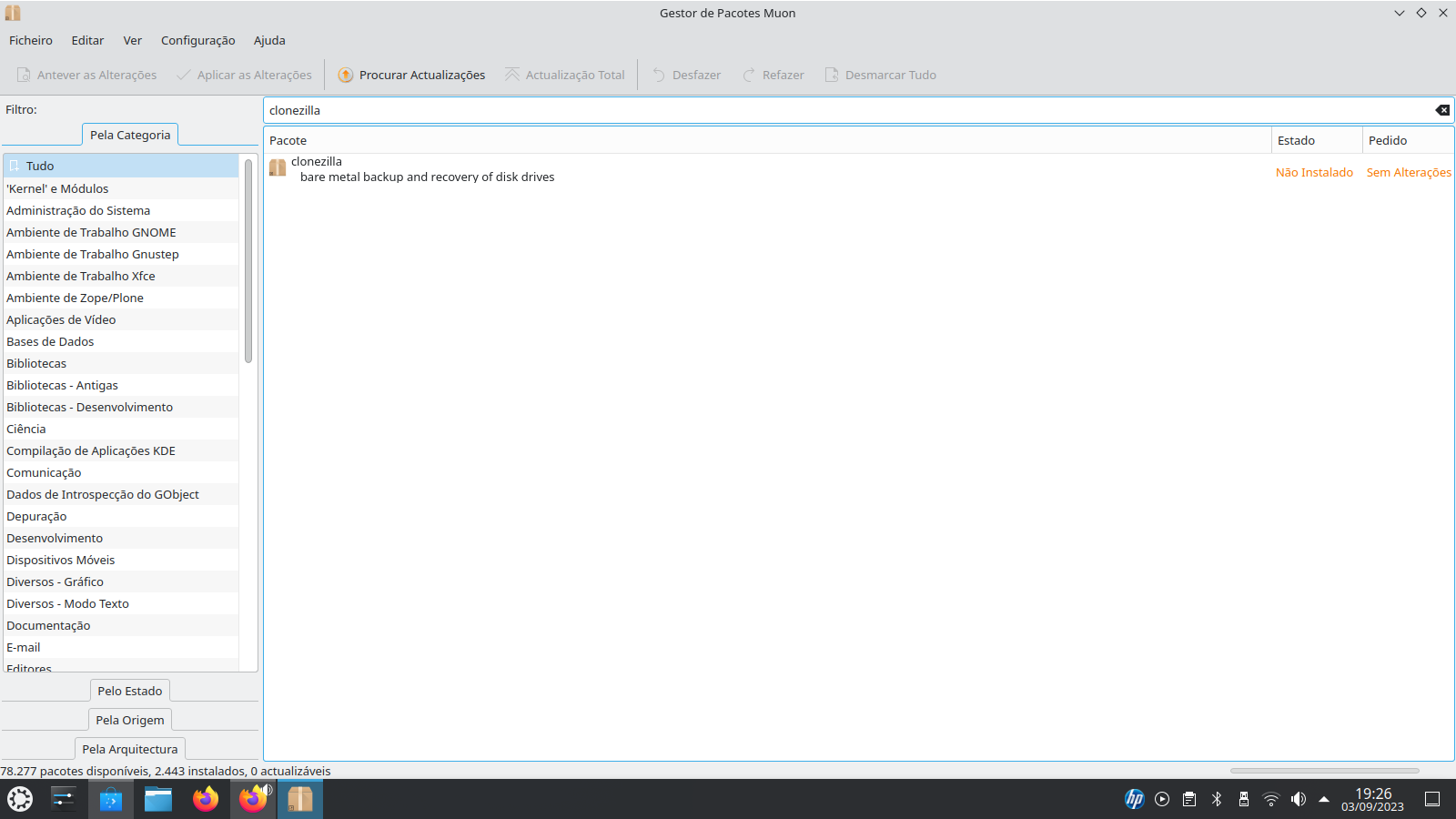Viewport: 1456px width, 819px height.
Task: Switch to the Pela Origem tab
Action: [x=130, y=720]
